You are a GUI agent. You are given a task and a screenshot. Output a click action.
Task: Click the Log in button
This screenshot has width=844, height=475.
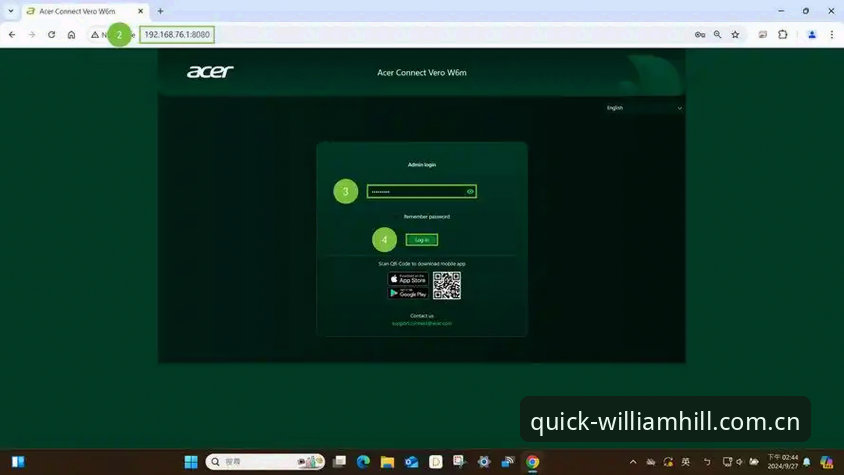tap(421, 240)
